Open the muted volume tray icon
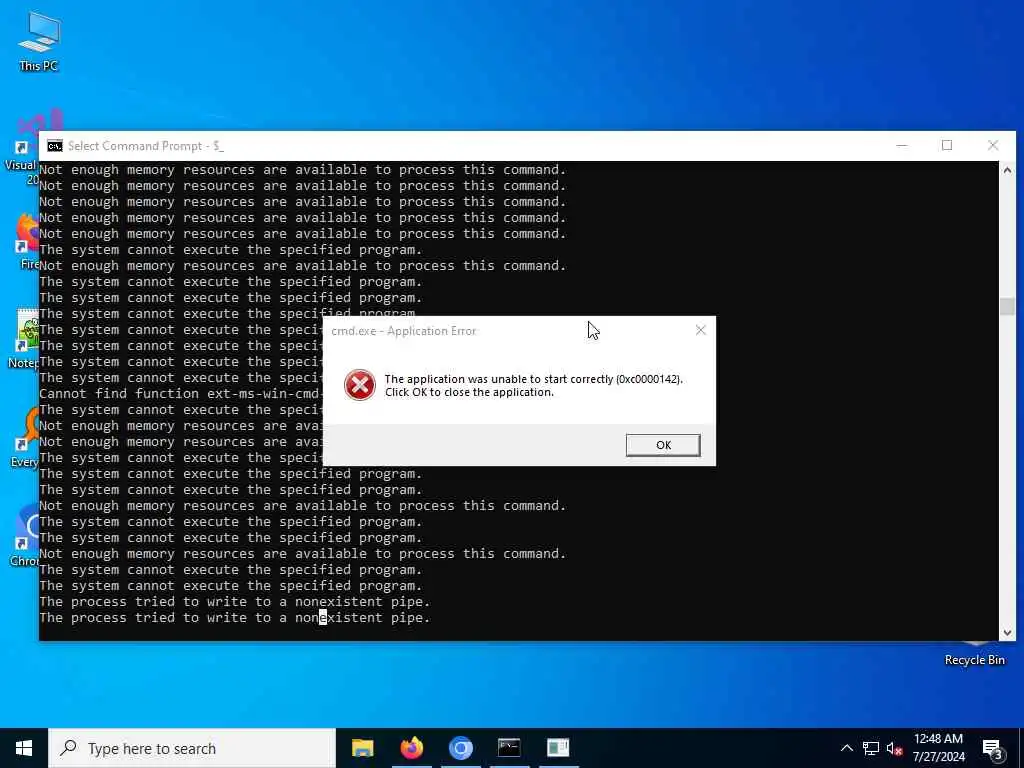 tap(895, 748)
